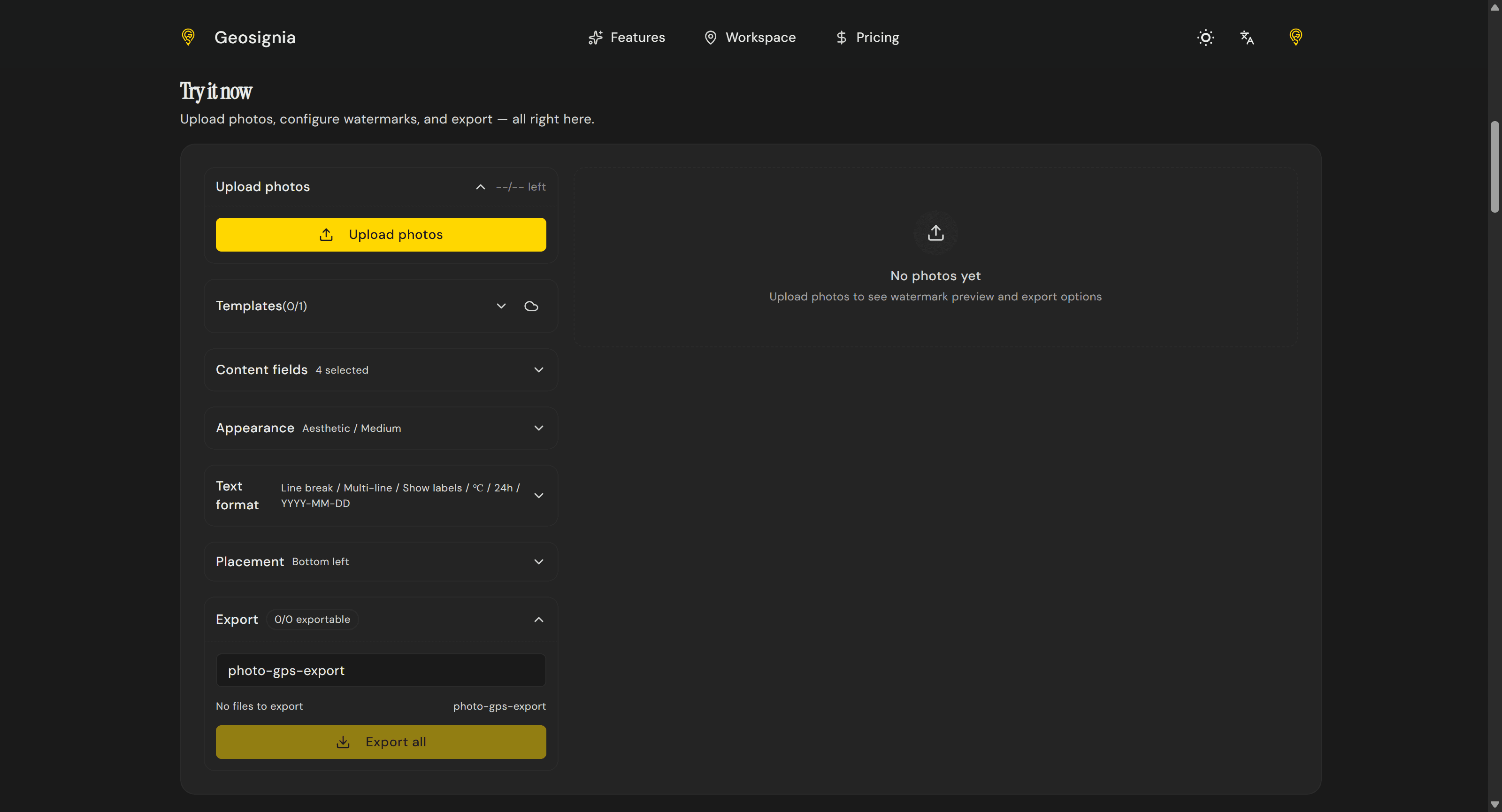1502x812 pixels.
Task: Click the Workspace map pin icon
Action: point(710,38)
